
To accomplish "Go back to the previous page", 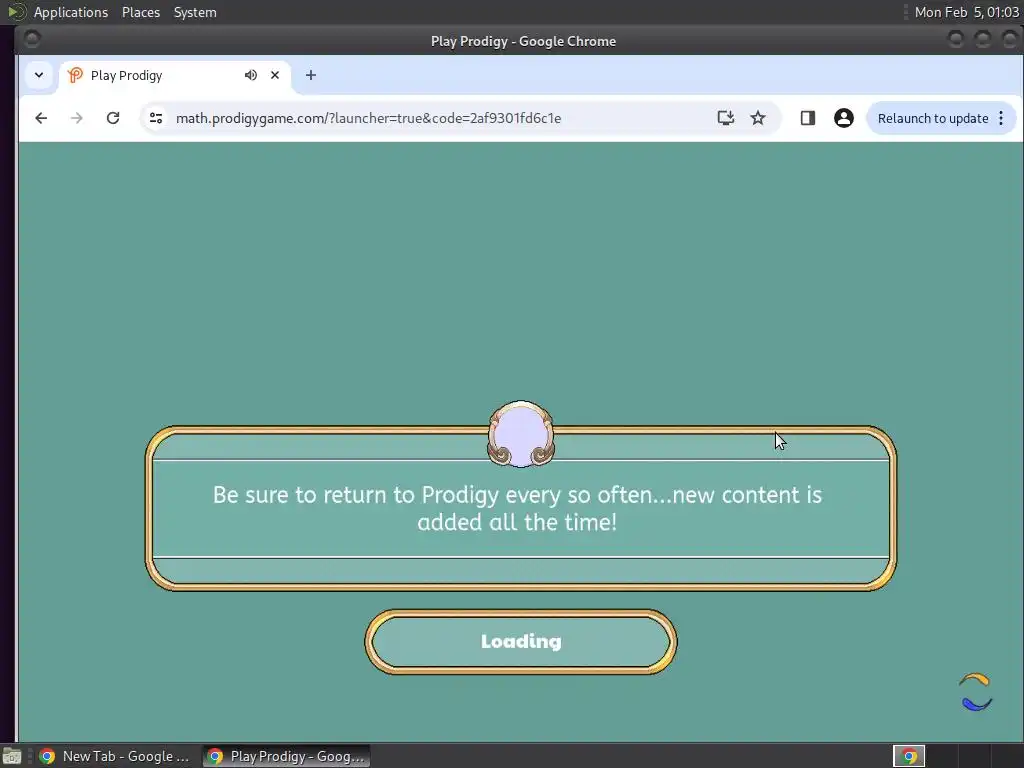I will tap(41, 118).
